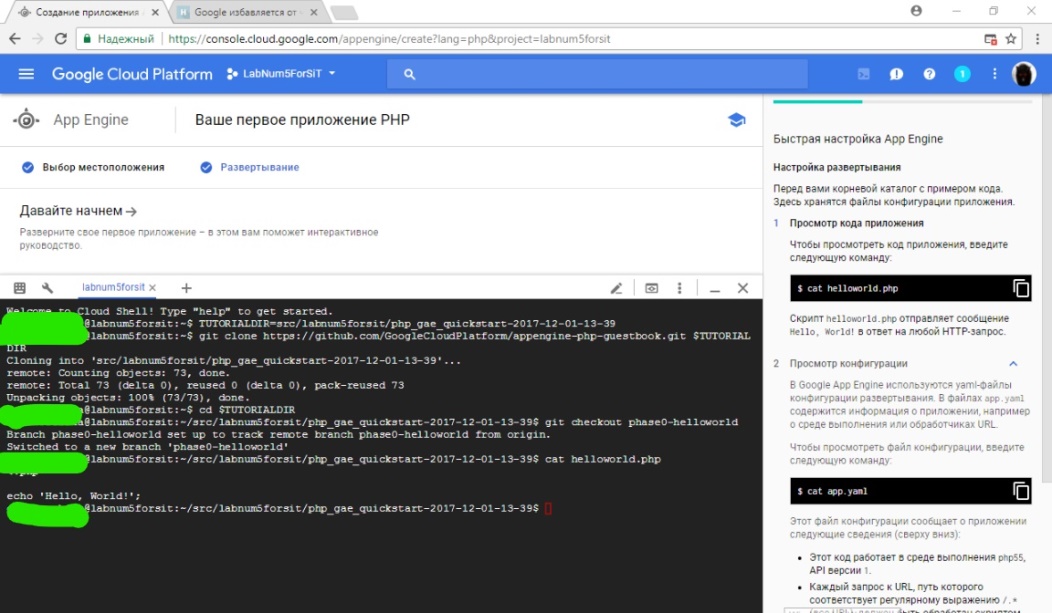The width and height of the screenshot is (1052, 613).
Task: Close the labnum5forsit shell tab
Action: pos(153,288)
